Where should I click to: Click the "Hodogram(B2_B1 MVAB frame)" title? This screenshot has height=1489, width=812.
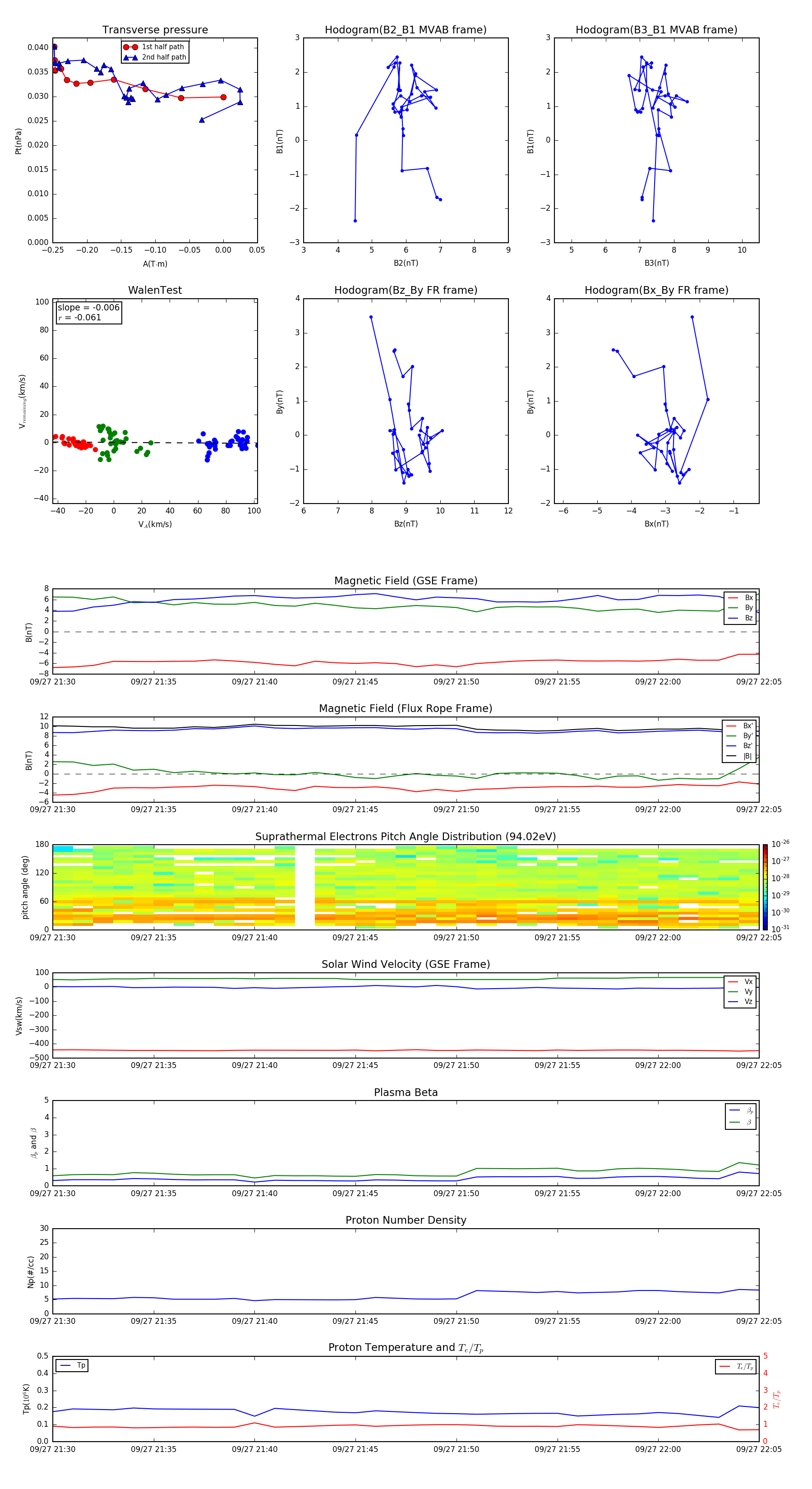tap(406, 30)
